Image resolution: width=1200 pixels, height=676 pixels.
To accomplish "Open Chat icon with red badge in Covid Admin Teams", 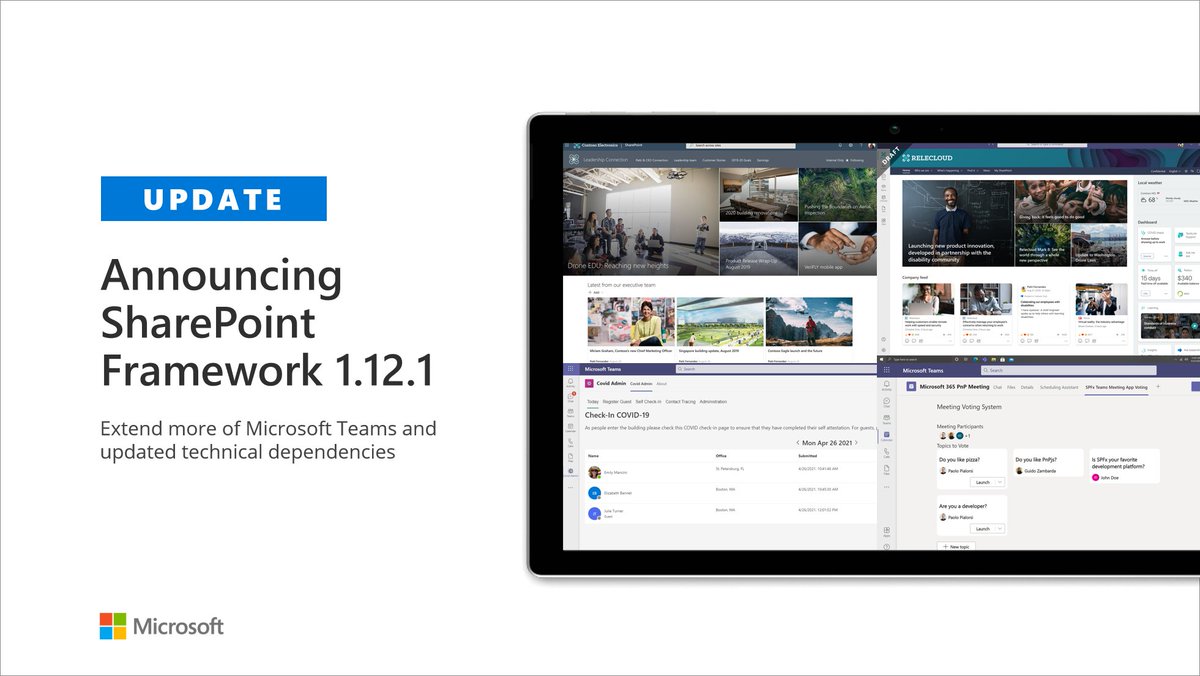I will (x=571, y=396).
